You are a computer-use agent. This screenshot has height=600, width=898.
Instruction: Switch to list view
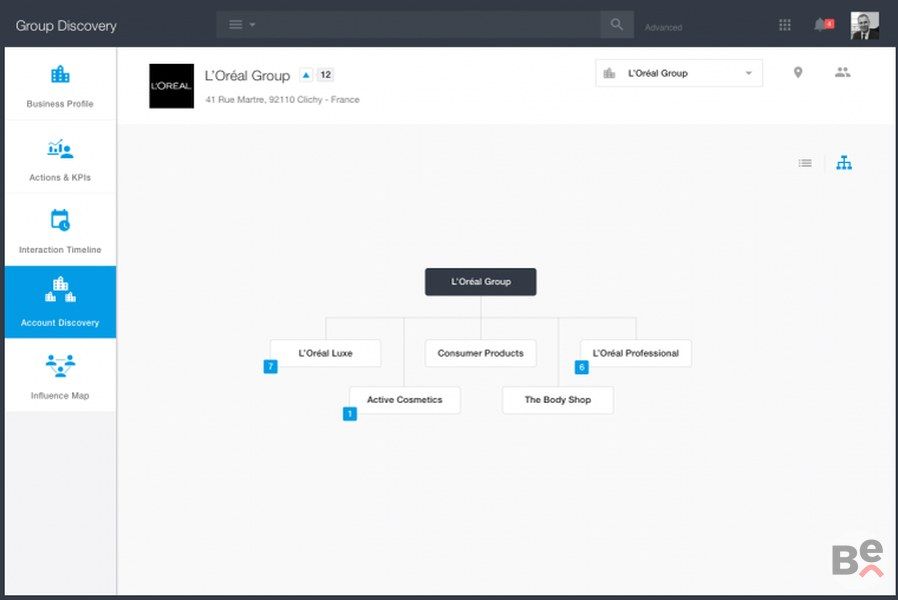pos(805,163)
